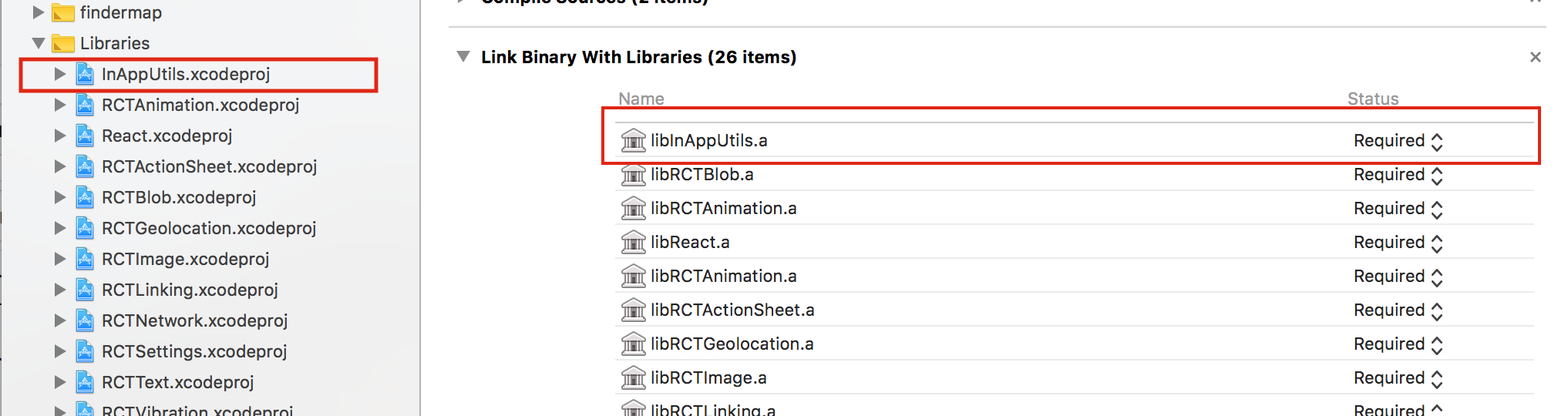The image size is (1568, 416).
Task: Expand the InAppUtils.xcodeproj disclosure triangle
Action: [59, 75]
